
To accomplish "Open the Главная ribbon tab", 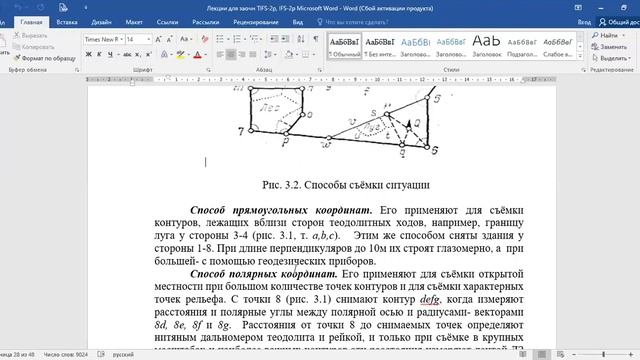I will pos(31,22).
